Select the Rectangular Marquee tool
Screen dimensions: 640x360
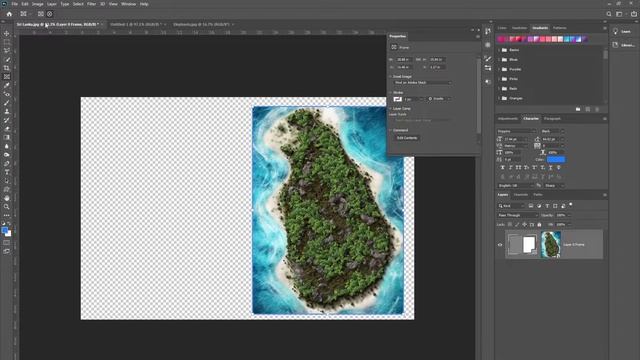click(7, 42)
